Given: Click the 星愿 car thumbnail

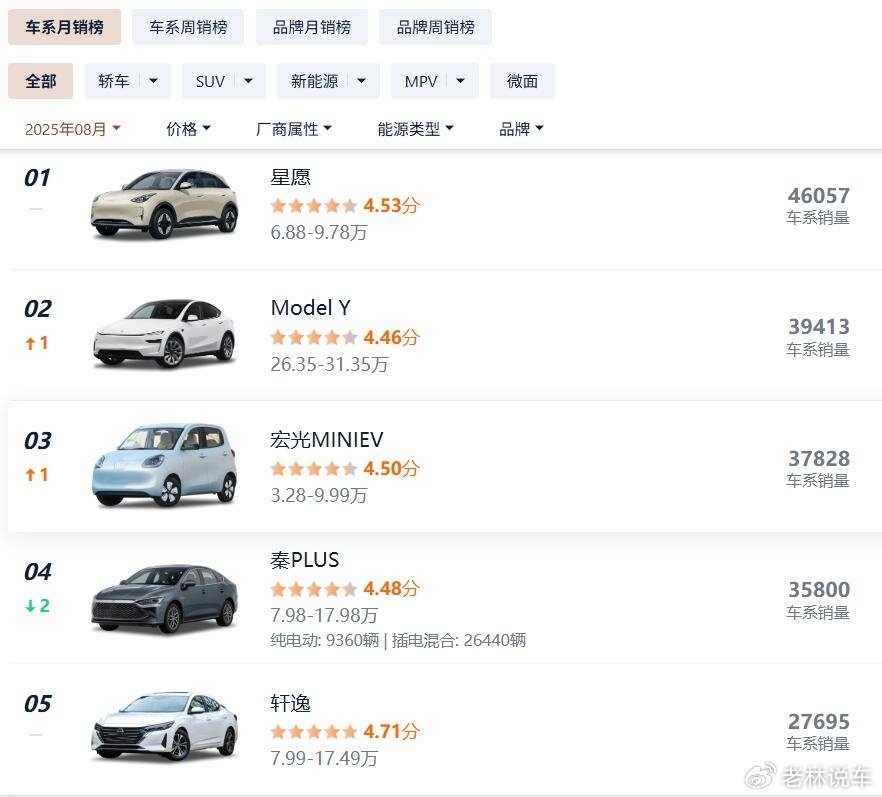Looking at the screenshot, I should 165,204.
